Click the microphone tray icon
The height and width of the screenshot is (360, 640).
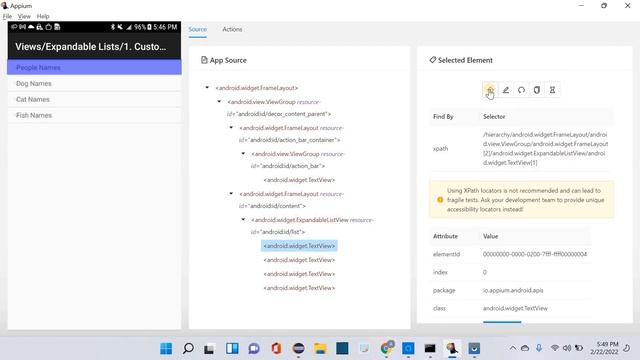pos(539,348)
